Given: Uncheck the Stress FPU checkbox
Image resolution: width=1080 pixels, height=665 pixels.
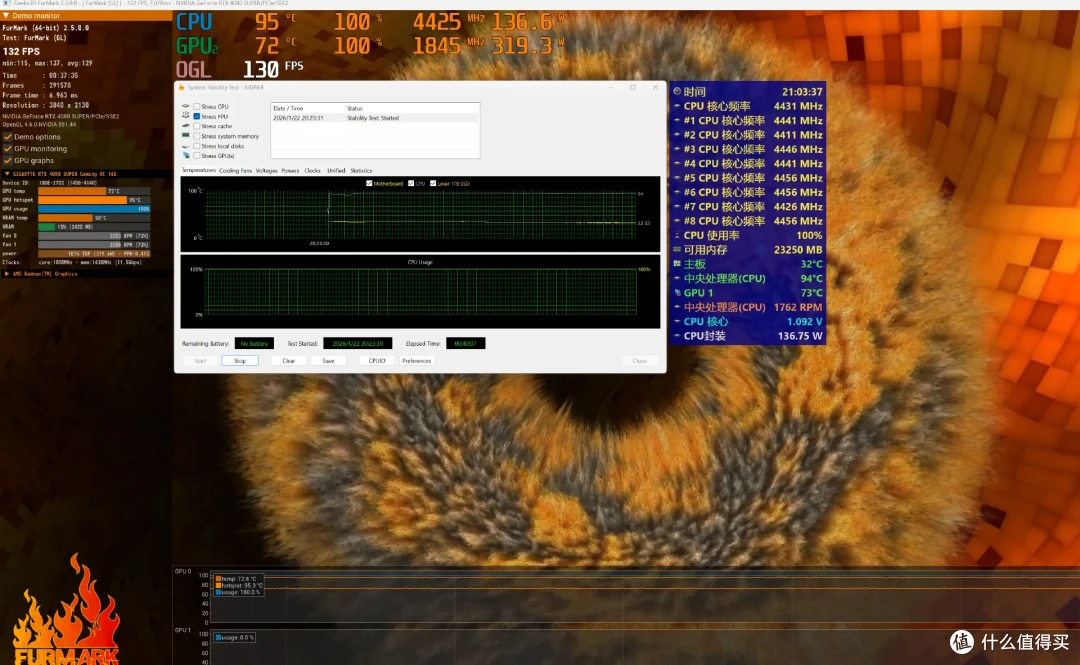Looking at the screenshot, I should (x=197, y=116).
